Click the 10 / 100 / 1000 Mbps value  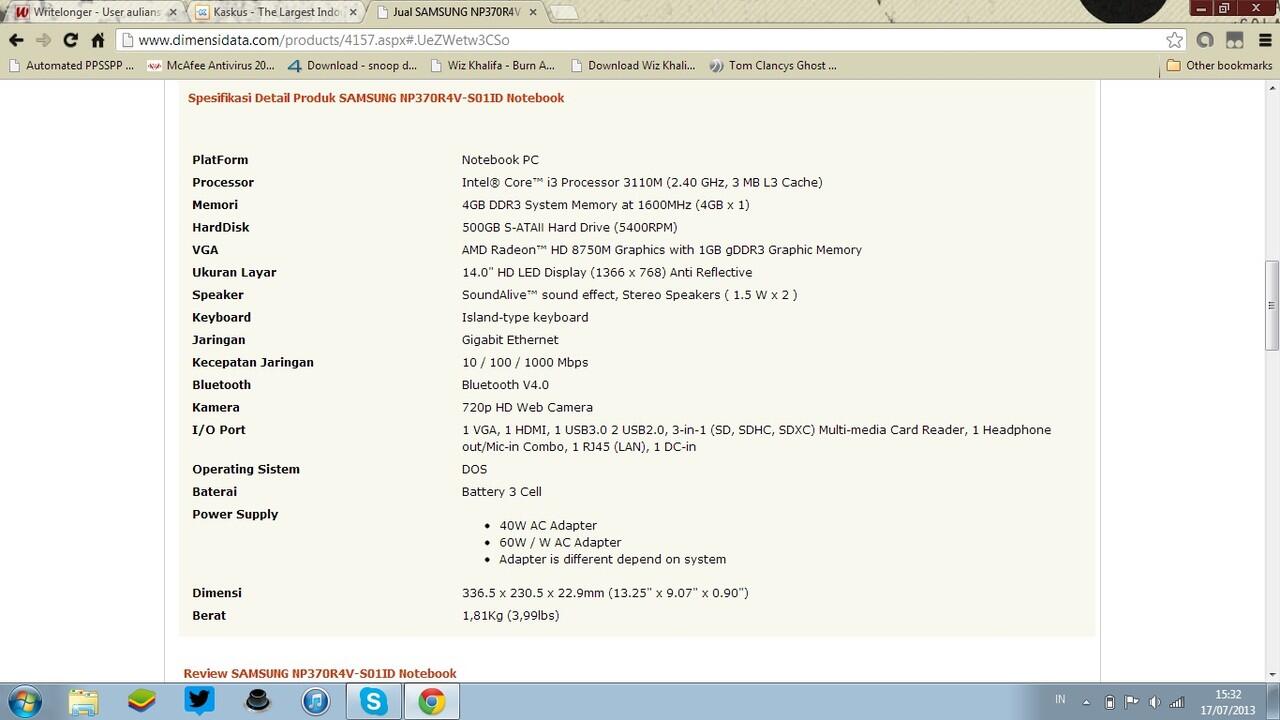(525, 363)
